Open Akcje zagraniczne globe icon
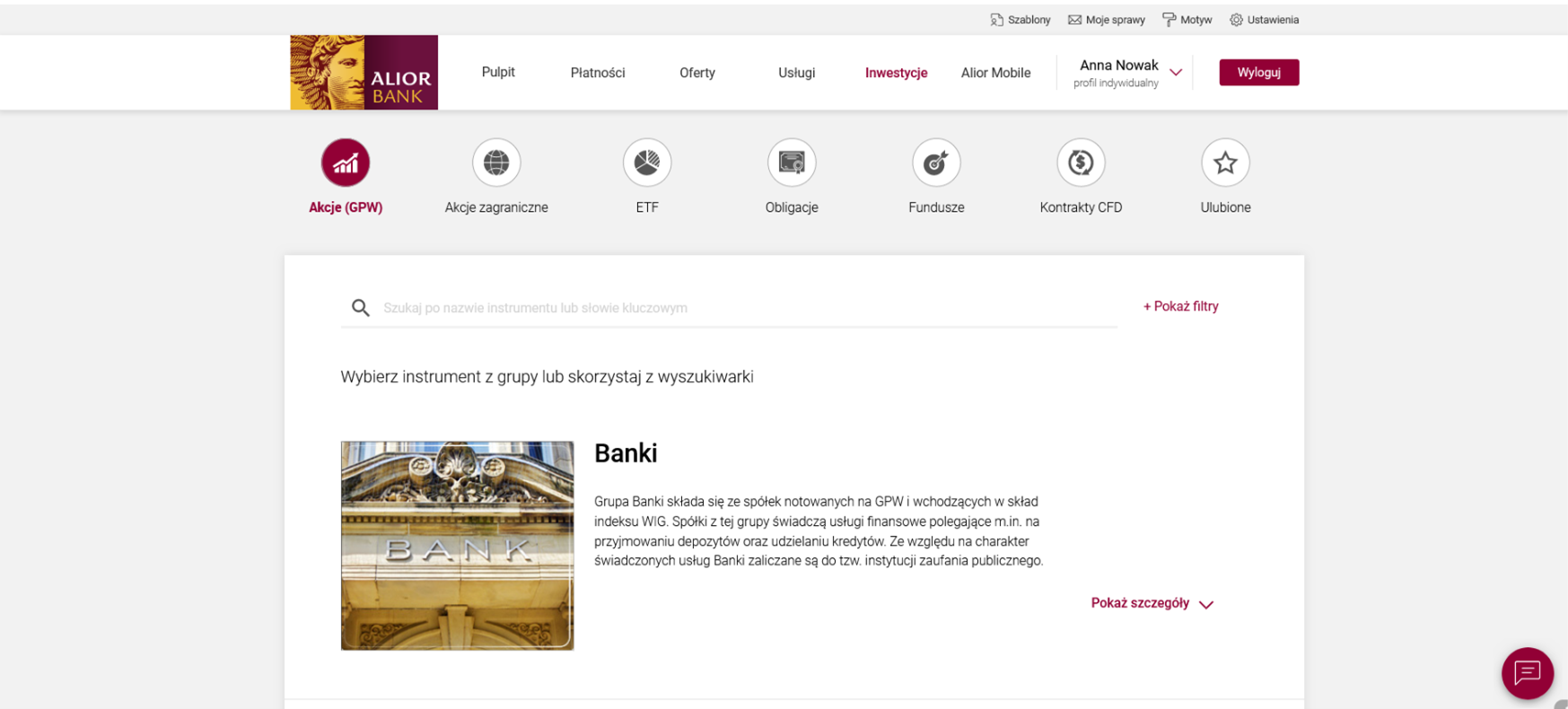Screen dimensions: 1568x709 [496, 162]
